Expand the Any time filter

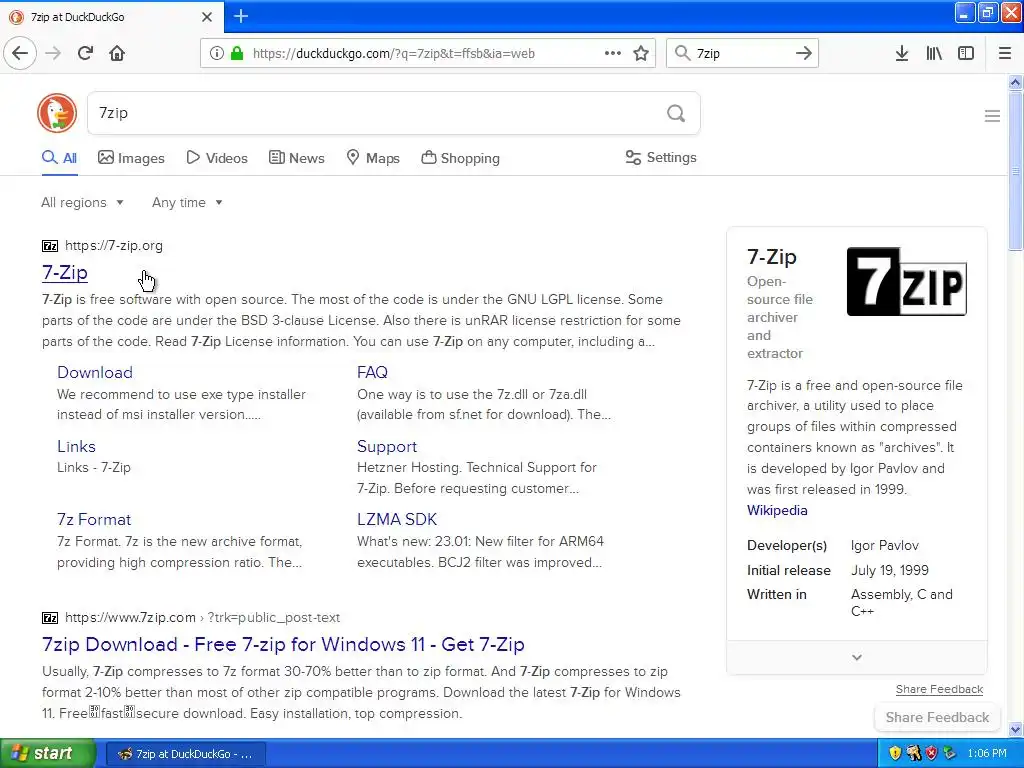187,202
